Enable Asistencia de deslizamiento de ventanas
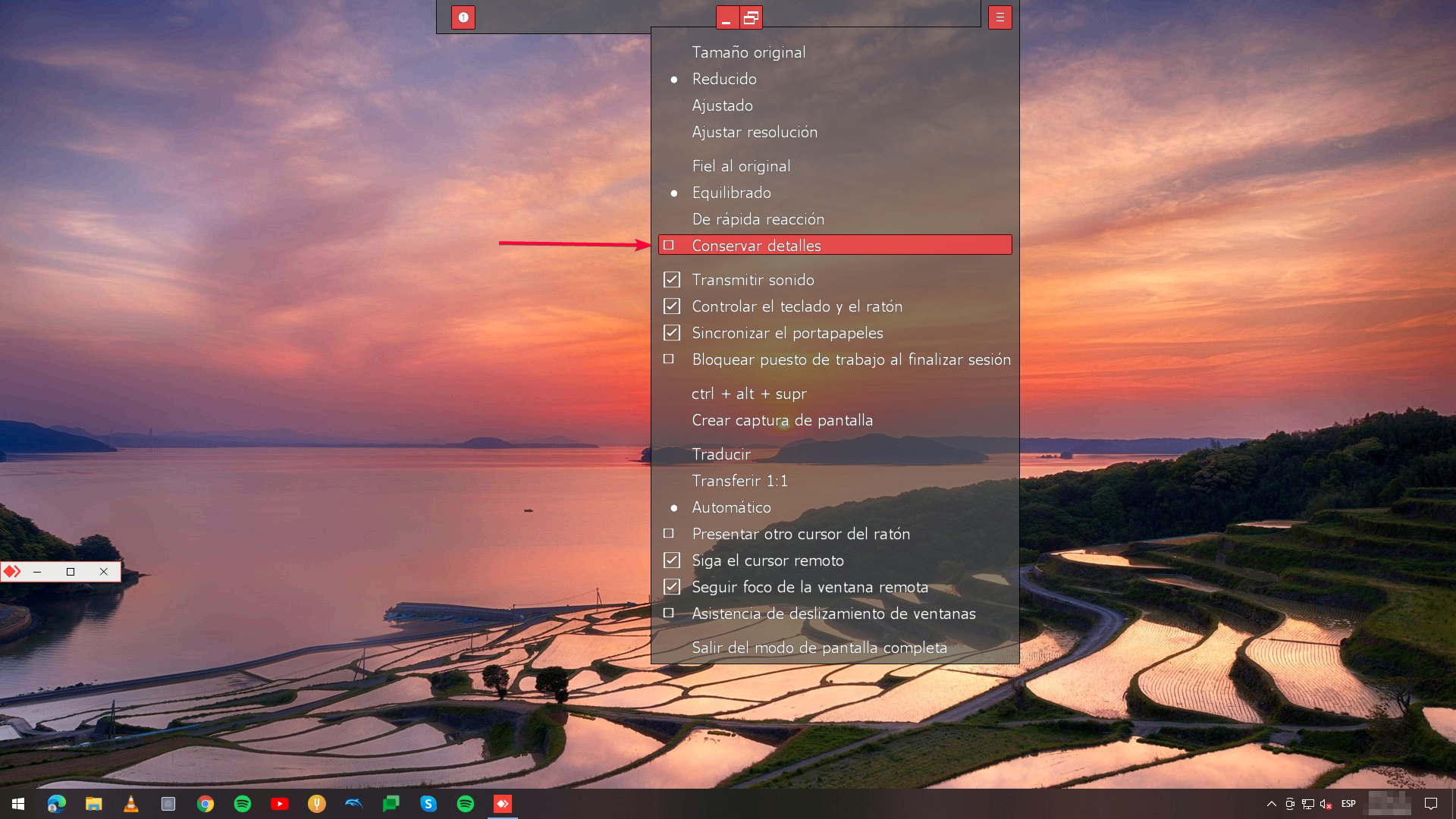Image resolution: width=1456 pixels, height=819 pixels. click(669, 613)
